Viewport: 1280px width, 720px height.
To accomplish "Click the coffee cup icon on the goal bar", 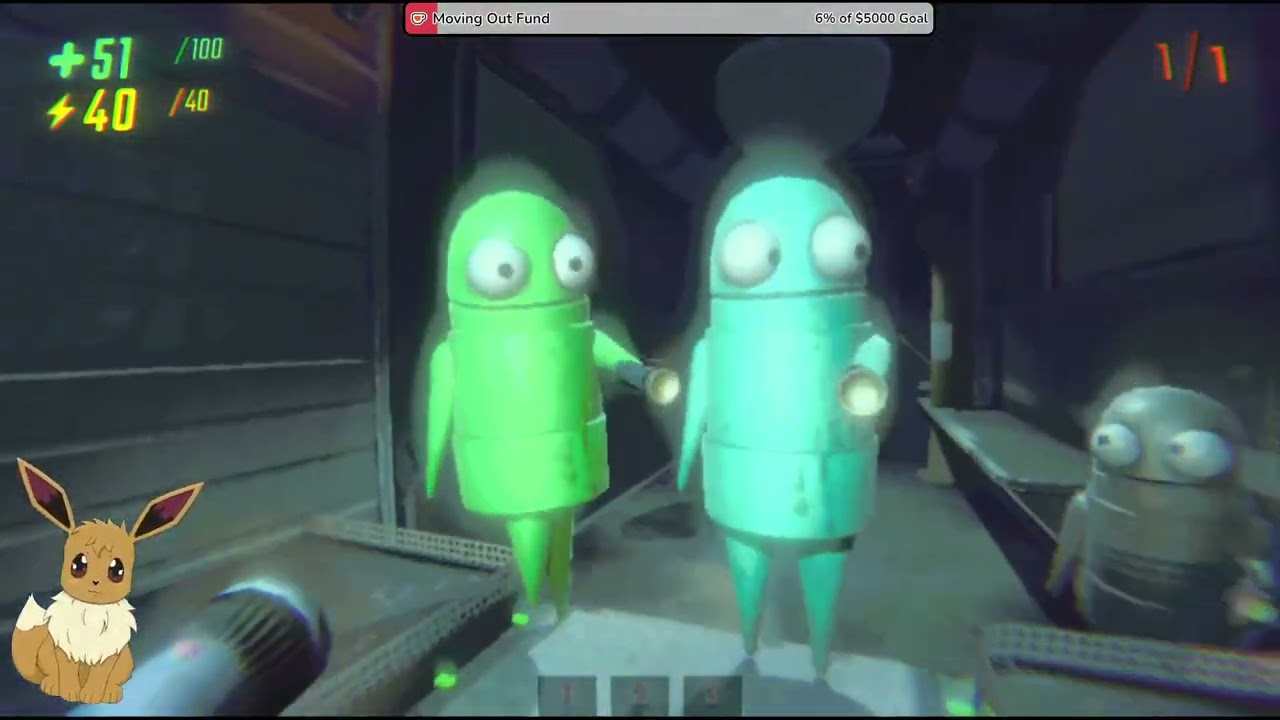I will pos(419,18).
